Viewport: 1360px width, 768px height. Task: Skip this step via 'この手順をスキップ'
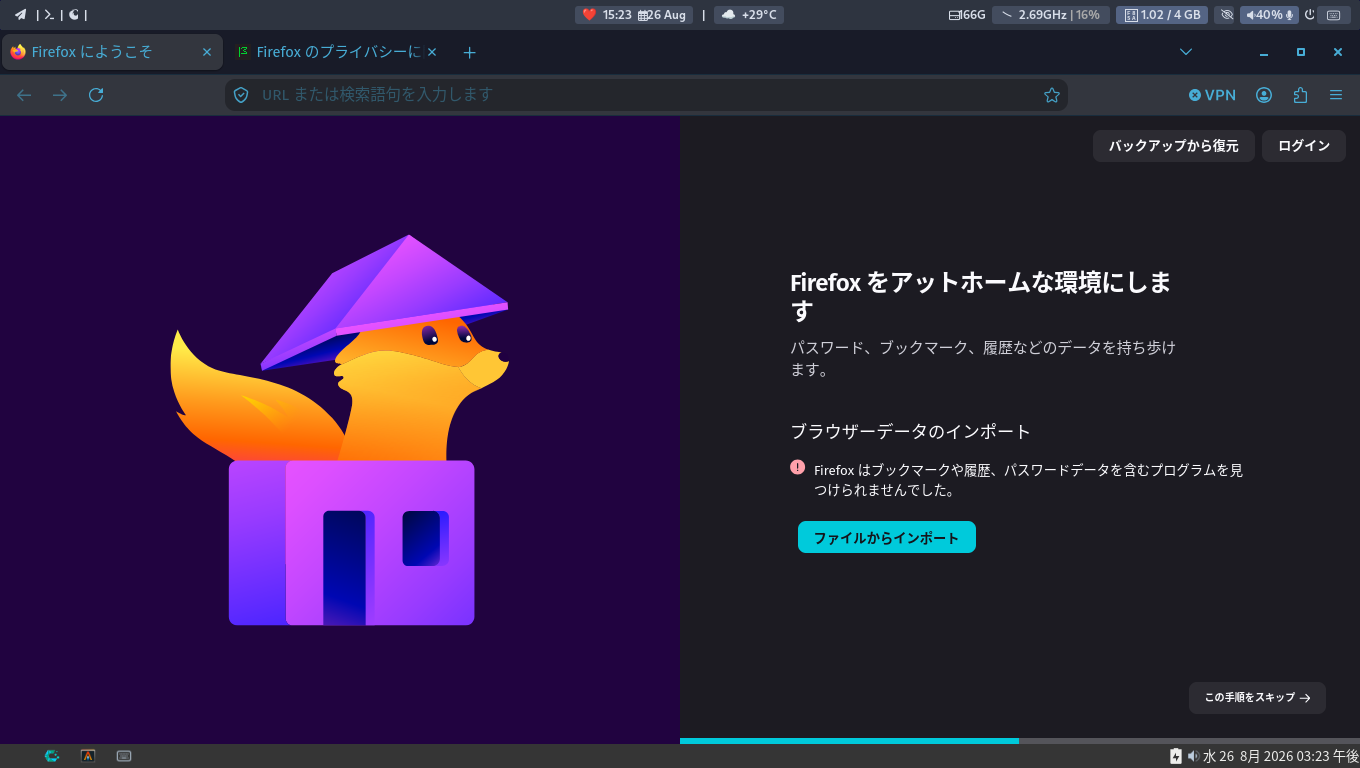tap(1257, 698)
